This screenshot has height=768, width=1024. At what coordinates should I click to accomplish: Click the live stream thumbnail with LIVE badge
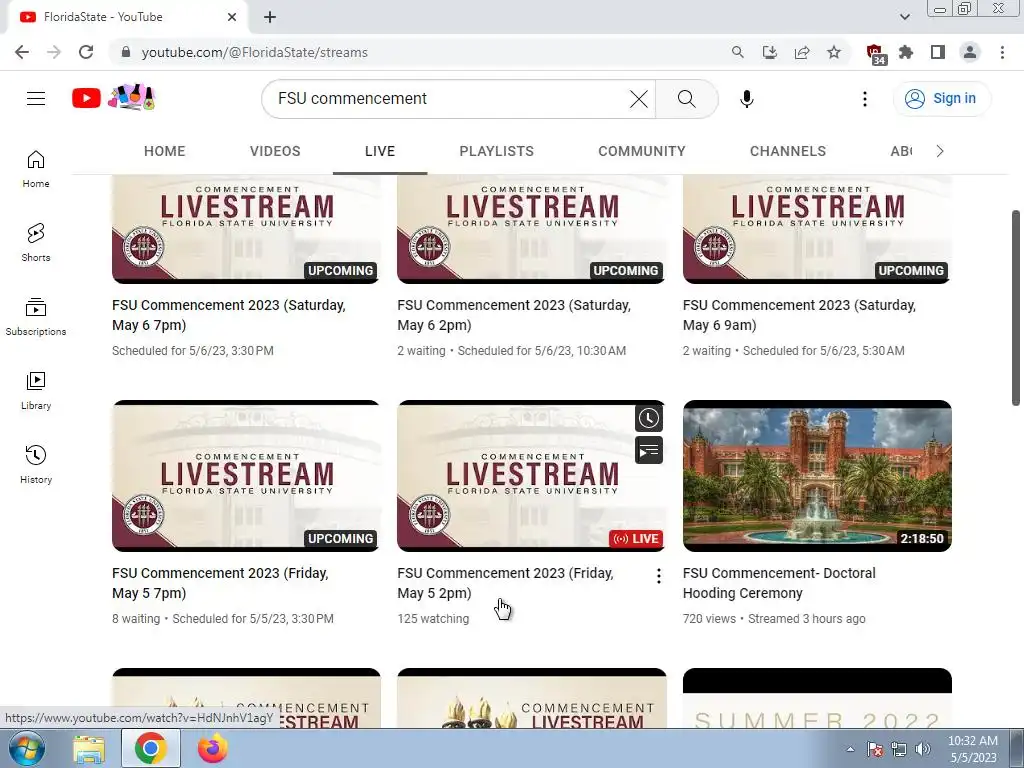click(532, 476)
